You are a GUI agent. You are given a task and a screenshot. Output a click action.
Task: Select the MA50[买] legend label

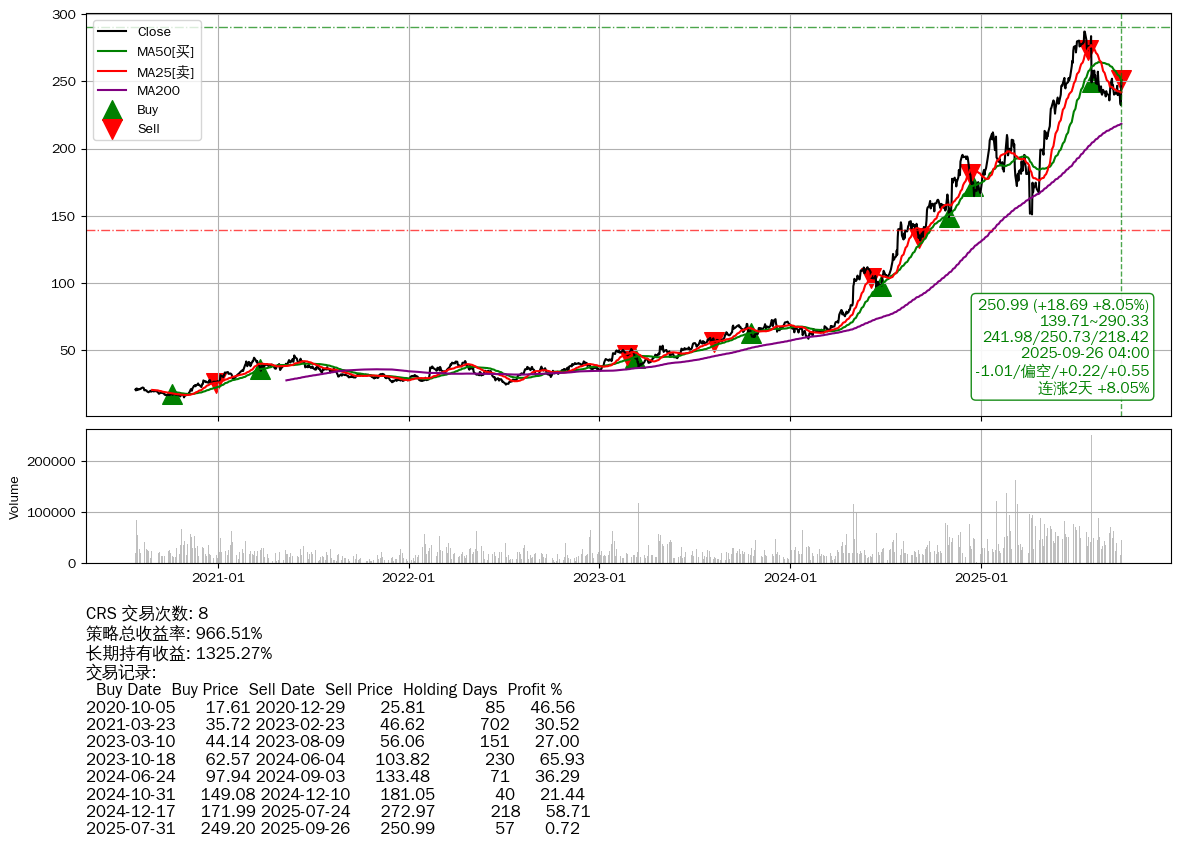[166, 51]
